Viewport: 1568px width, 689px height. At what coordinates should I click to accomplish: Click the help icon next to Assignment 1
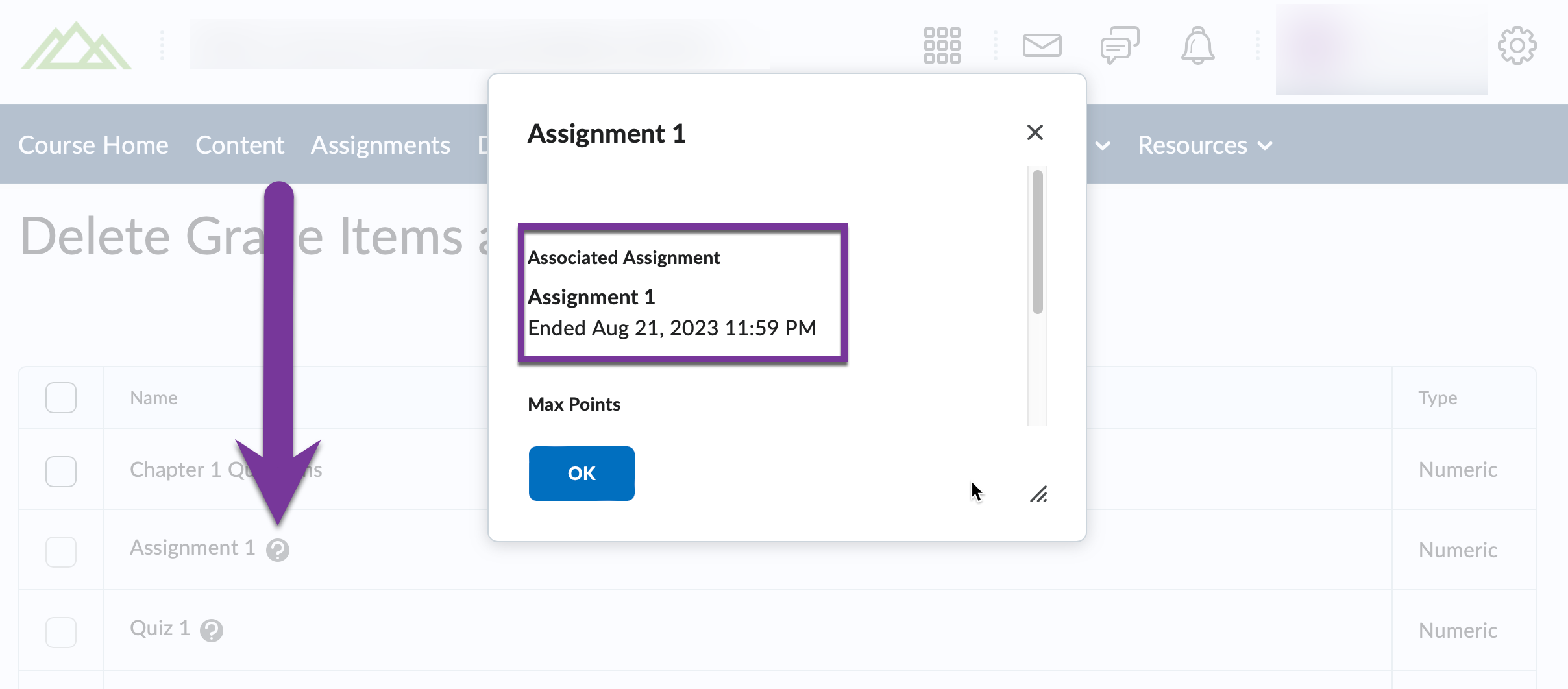coord(278,551)
